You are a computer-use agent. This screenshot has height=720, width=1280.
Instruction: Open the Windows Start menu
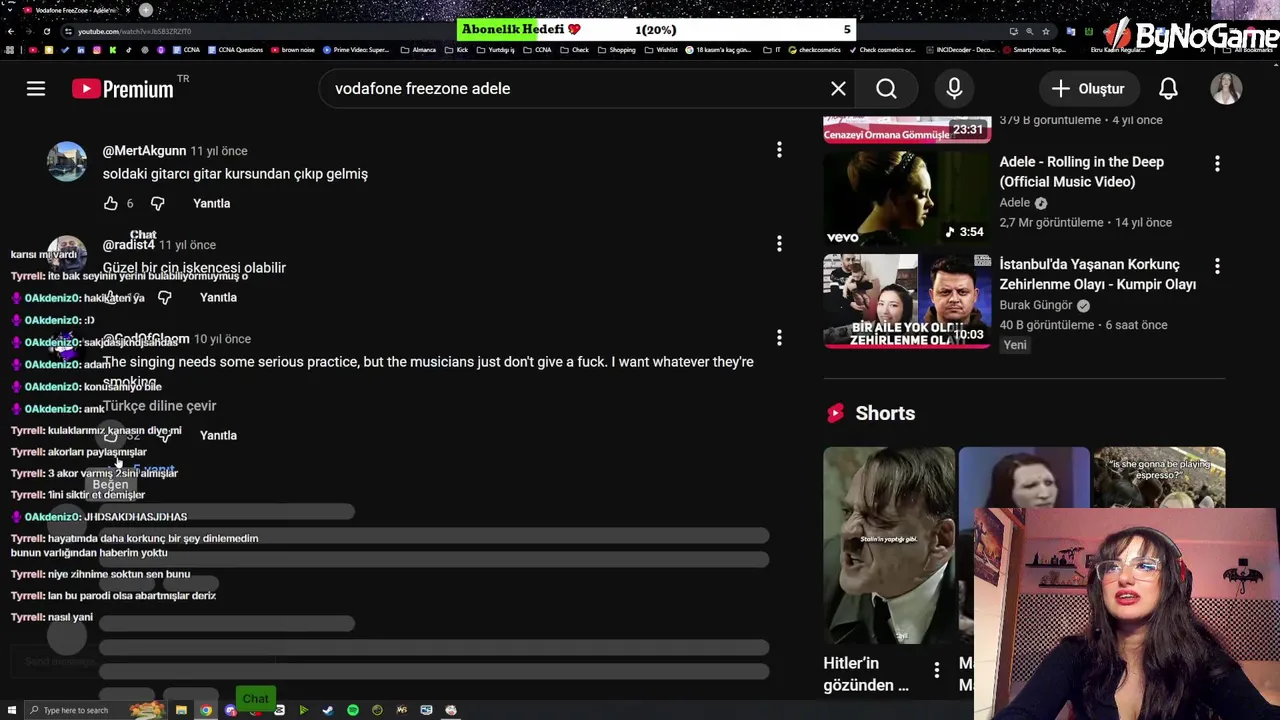tap(12, 710)
